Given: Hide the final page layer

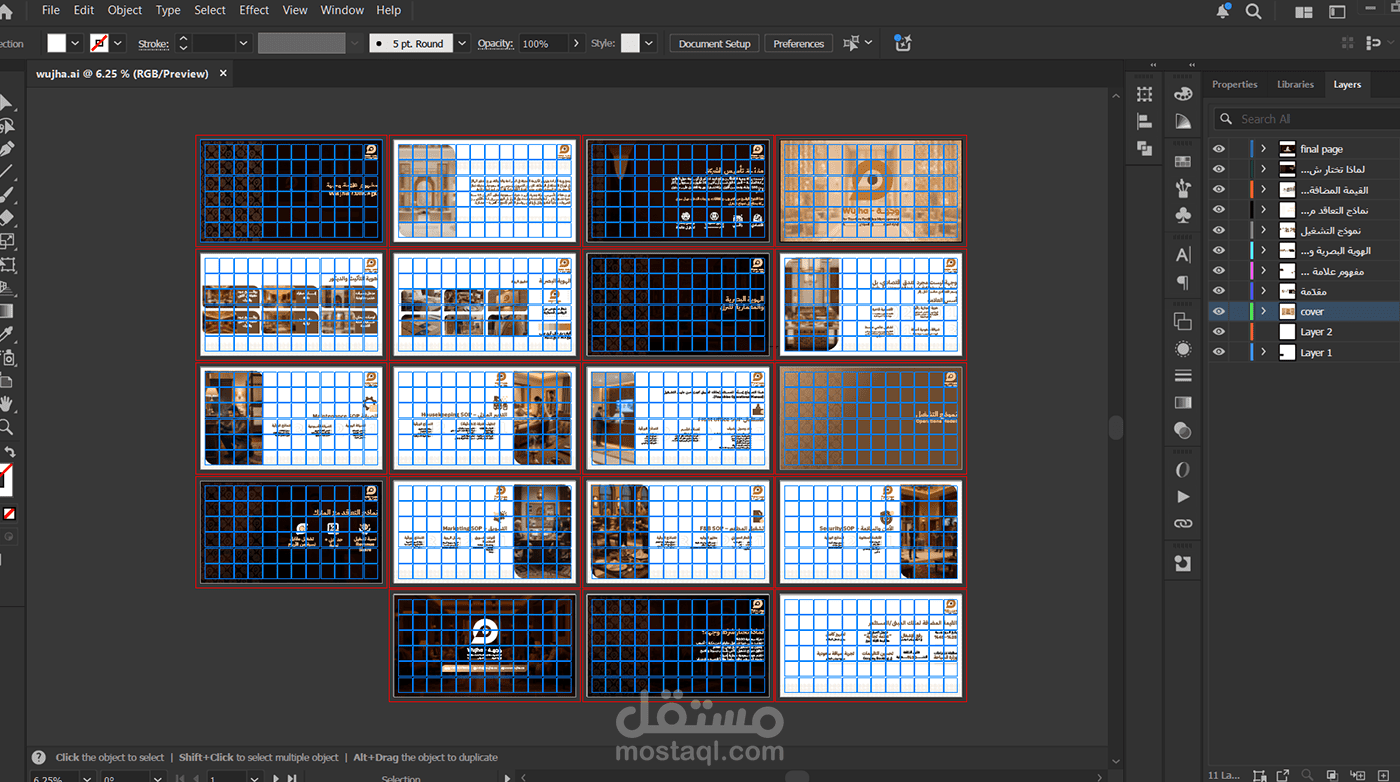Looking at the screenshot, I should [1218, 149].
